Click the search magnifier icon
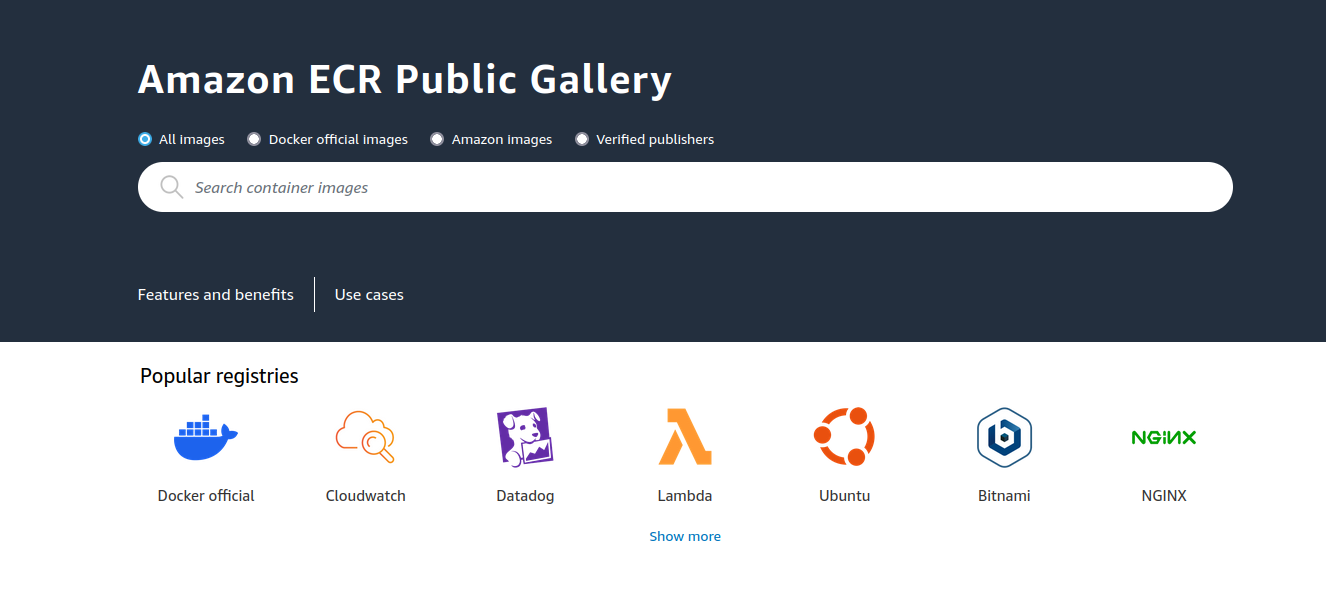Viewport: 1326px width, 594px height. (x=172, y=187)
